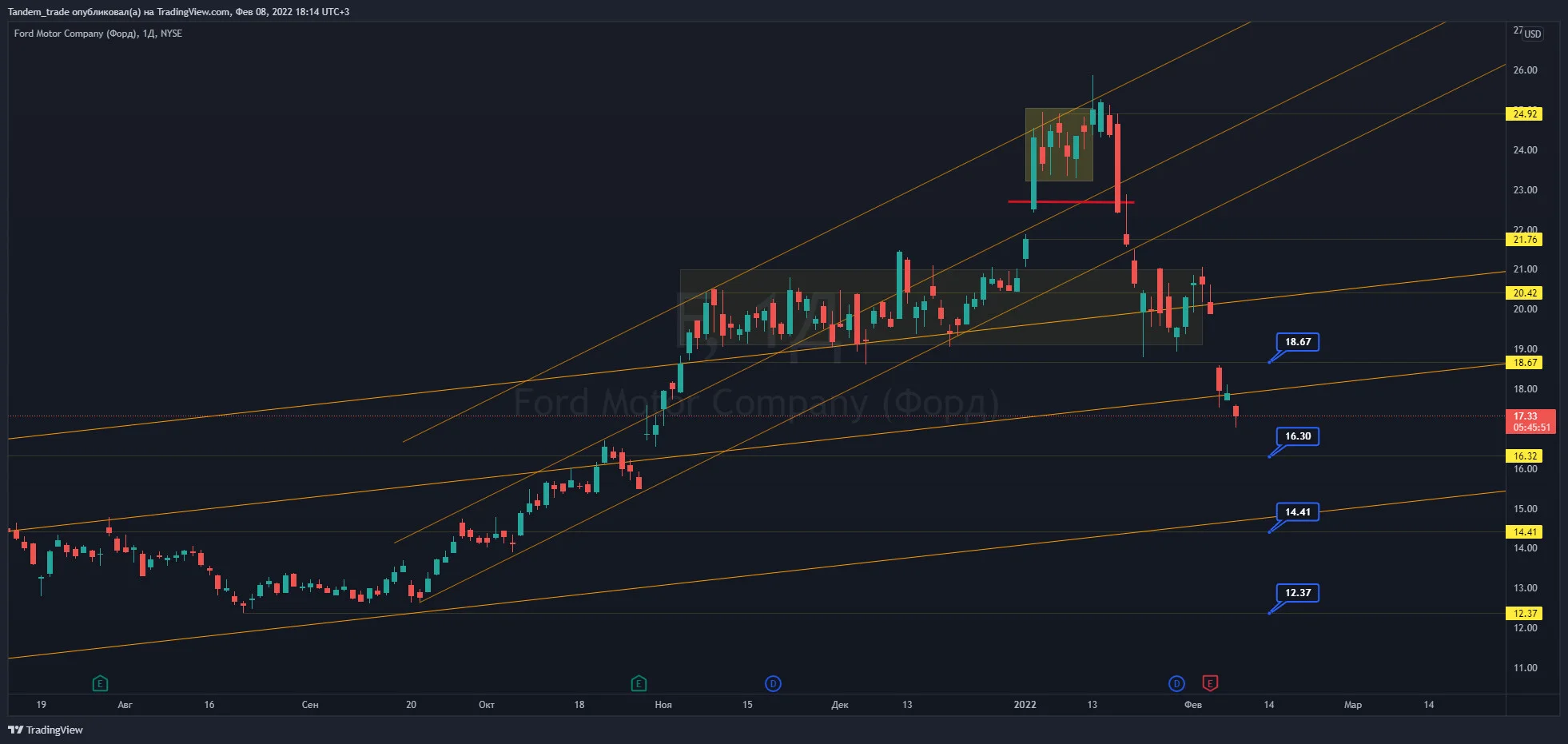Click the dividend D marker between Ноя and Дек
Screen dimensions: 1568x744
point(773,683)
